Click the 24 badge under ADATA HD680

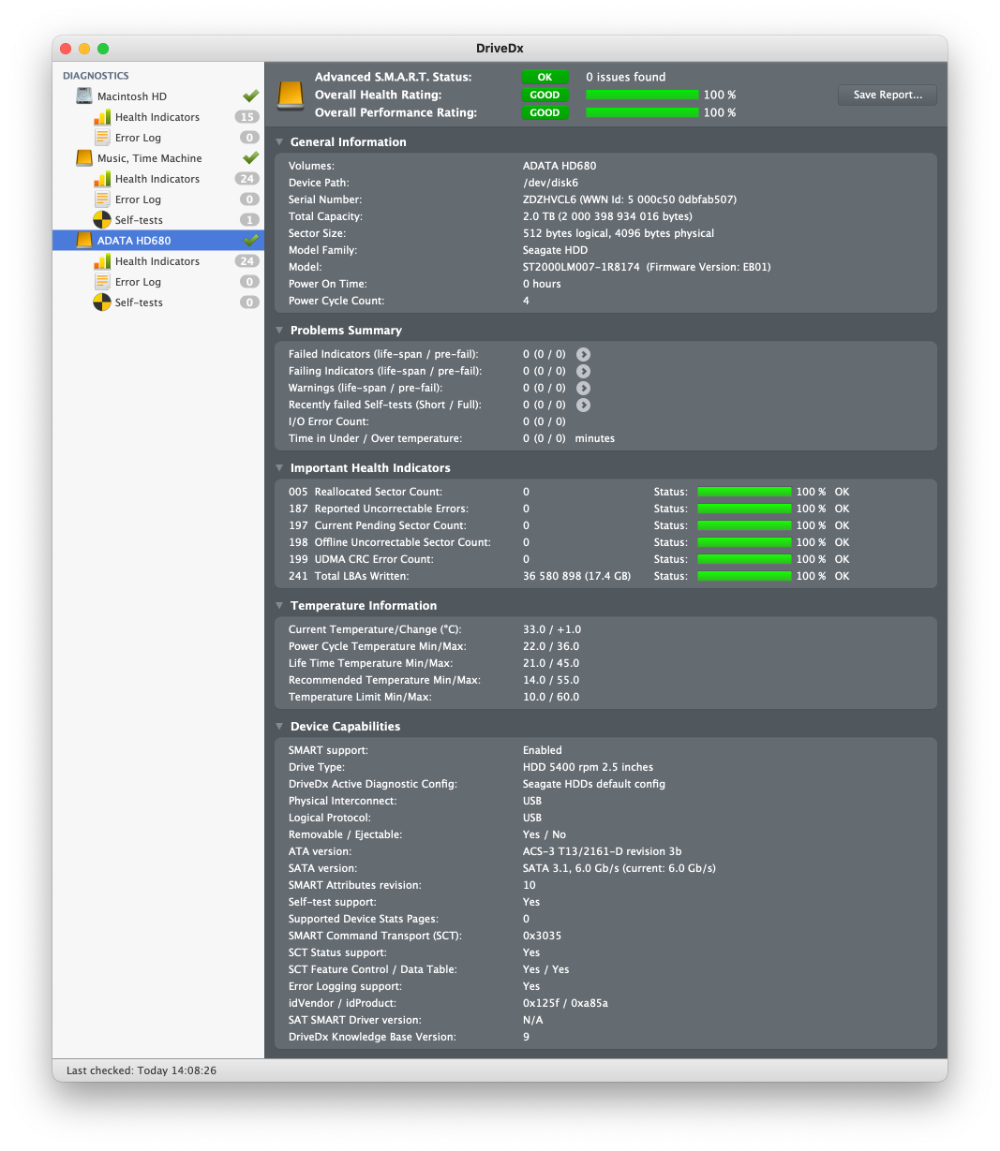coord(247,261)
